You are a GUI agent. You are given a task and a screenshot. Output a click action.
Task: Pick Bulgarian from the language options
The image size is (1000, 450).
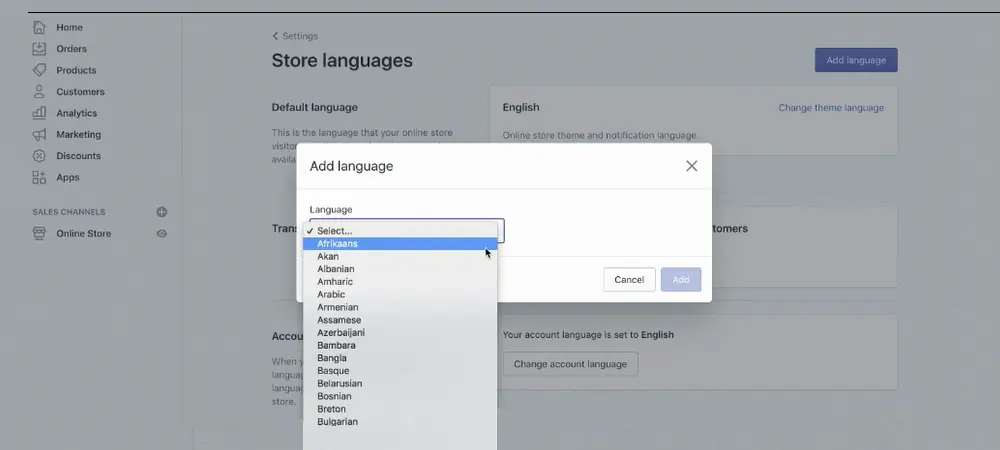(x=337, y=422)
